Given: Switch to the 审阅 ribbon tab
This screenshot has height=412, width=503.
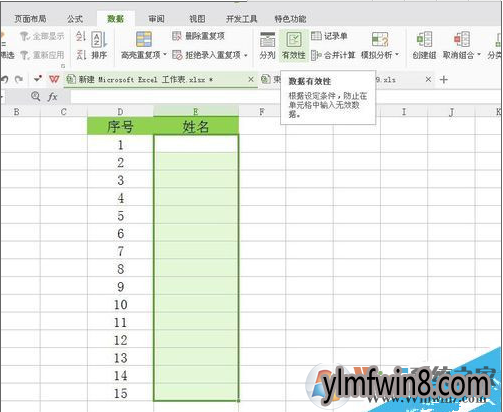Looking at the screenshot, I should click(x=156, y=19).
